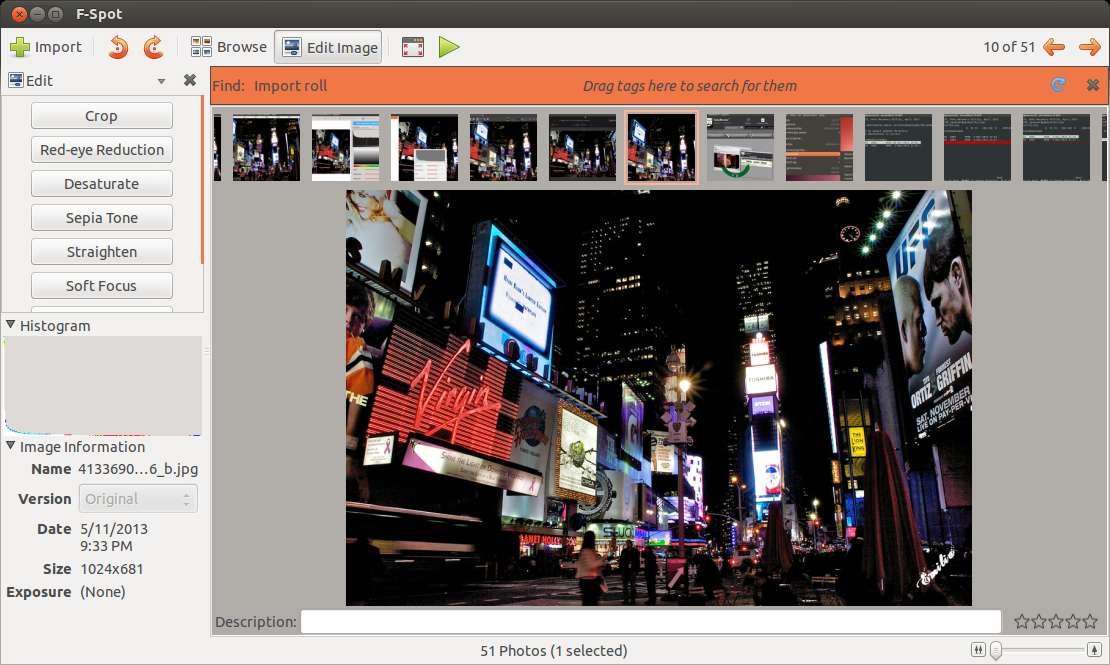Open the Straighten tool

101,252
